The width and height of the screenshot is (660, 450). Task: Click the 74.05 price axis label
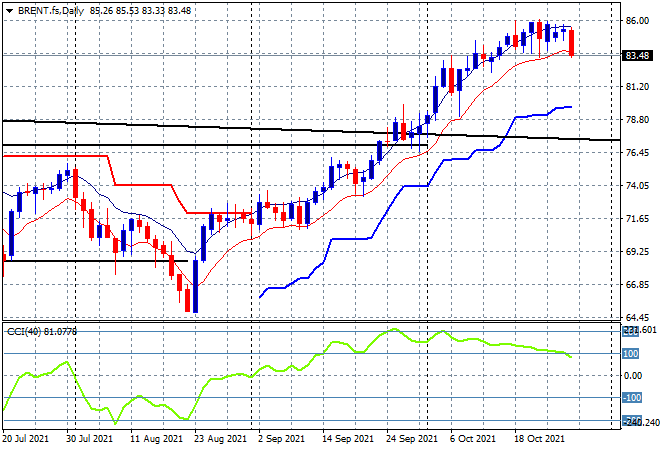tap(637, 186)
